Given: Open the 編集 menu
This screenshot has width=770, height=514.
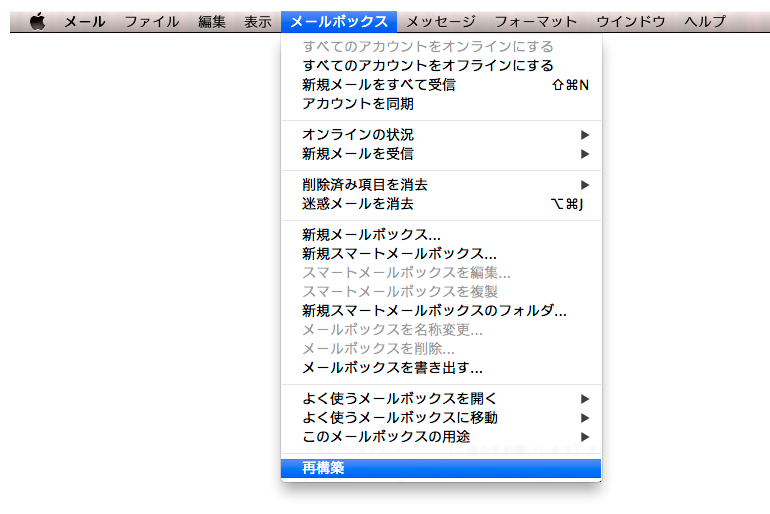Looking at the screenshot, I should click(211, 21).
